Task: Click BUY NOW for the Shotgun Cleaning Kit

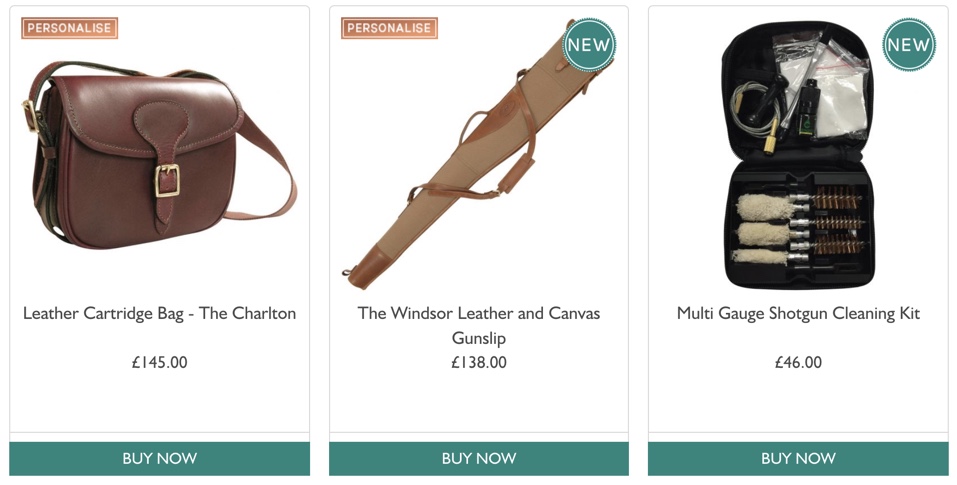Action: coord(798,459)
